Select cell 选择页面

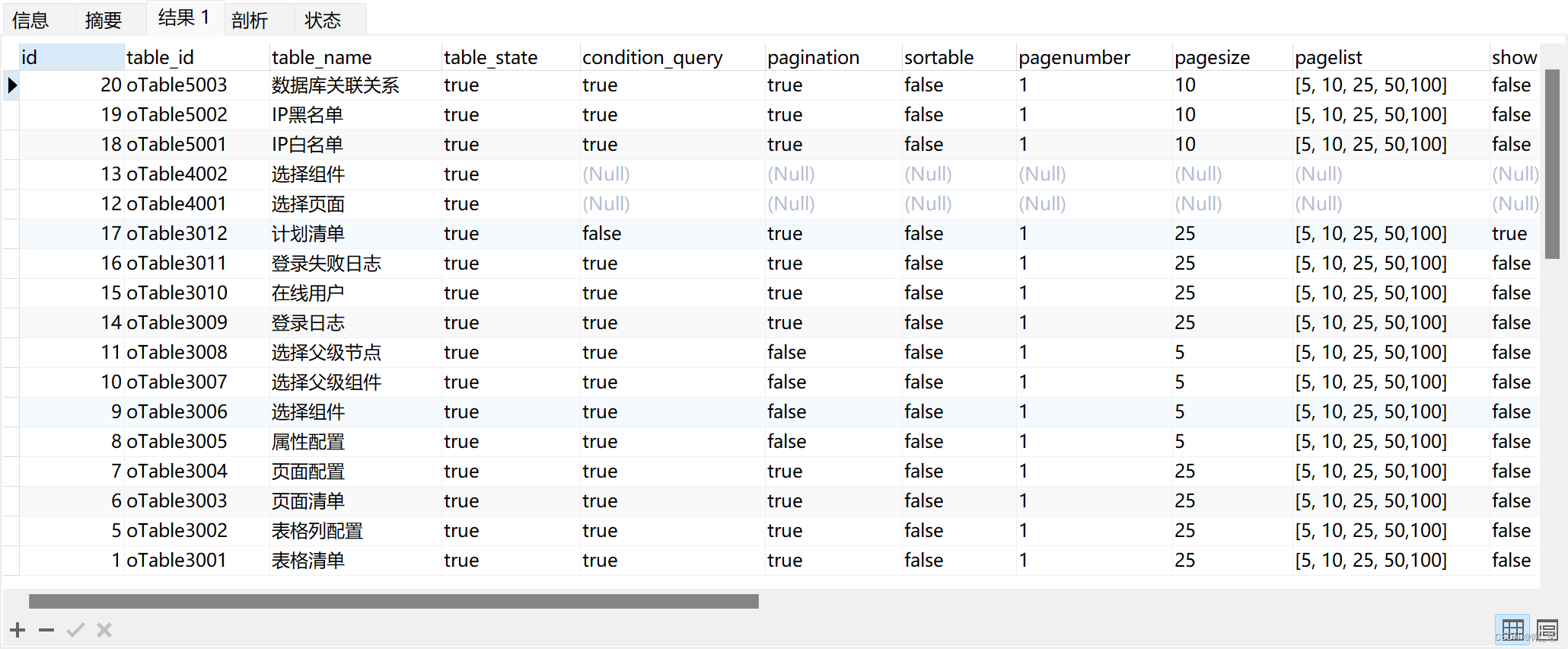click(355, 203)
